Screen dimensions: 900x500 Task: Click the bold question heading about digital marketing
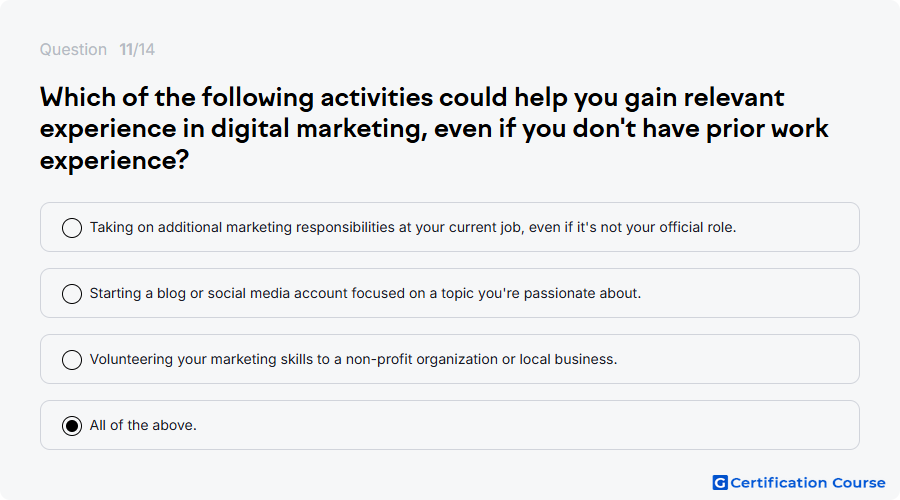tap(434, 129)
